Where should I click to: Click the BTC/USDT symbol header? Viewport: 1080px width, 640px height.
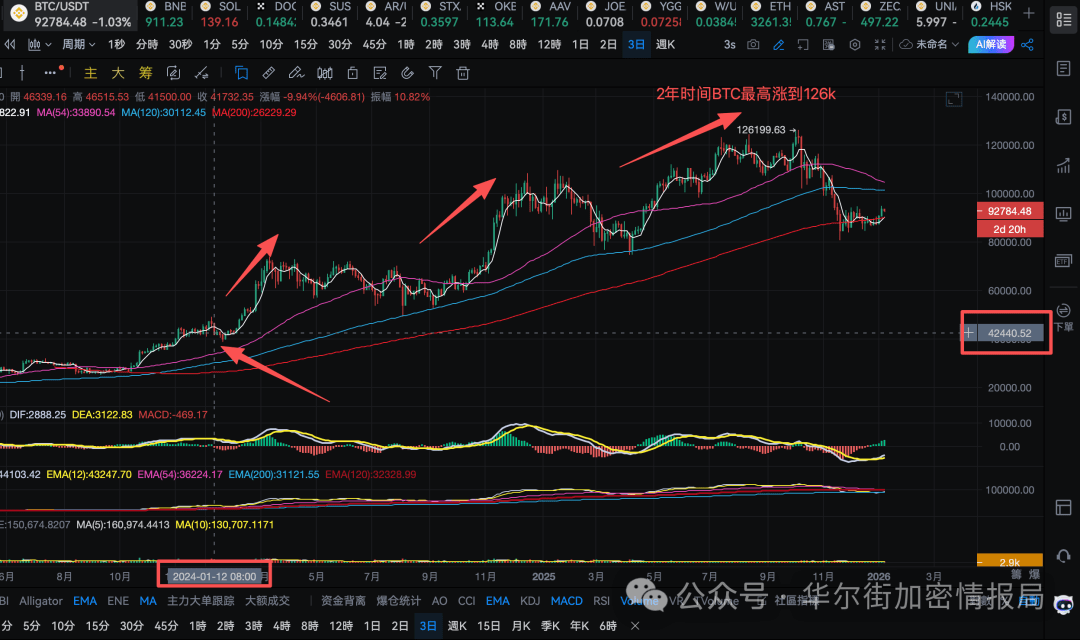[x=61, y=7]
